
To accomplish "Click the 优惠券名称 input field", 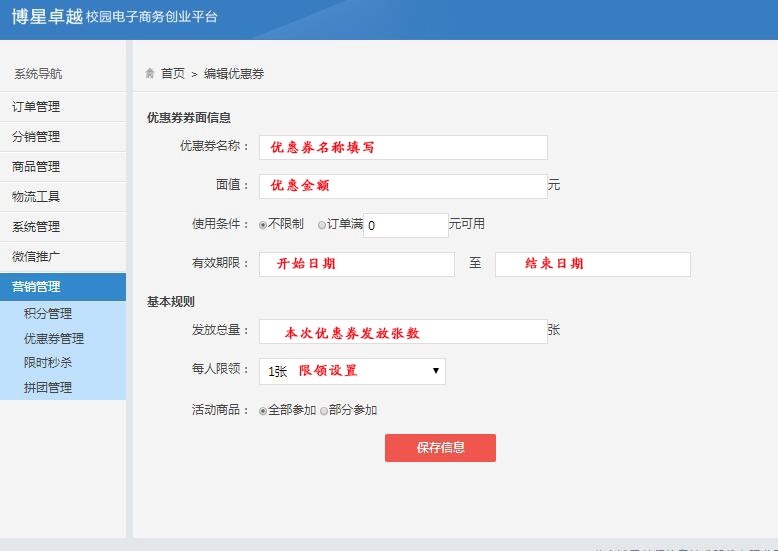I will (403, 147).
